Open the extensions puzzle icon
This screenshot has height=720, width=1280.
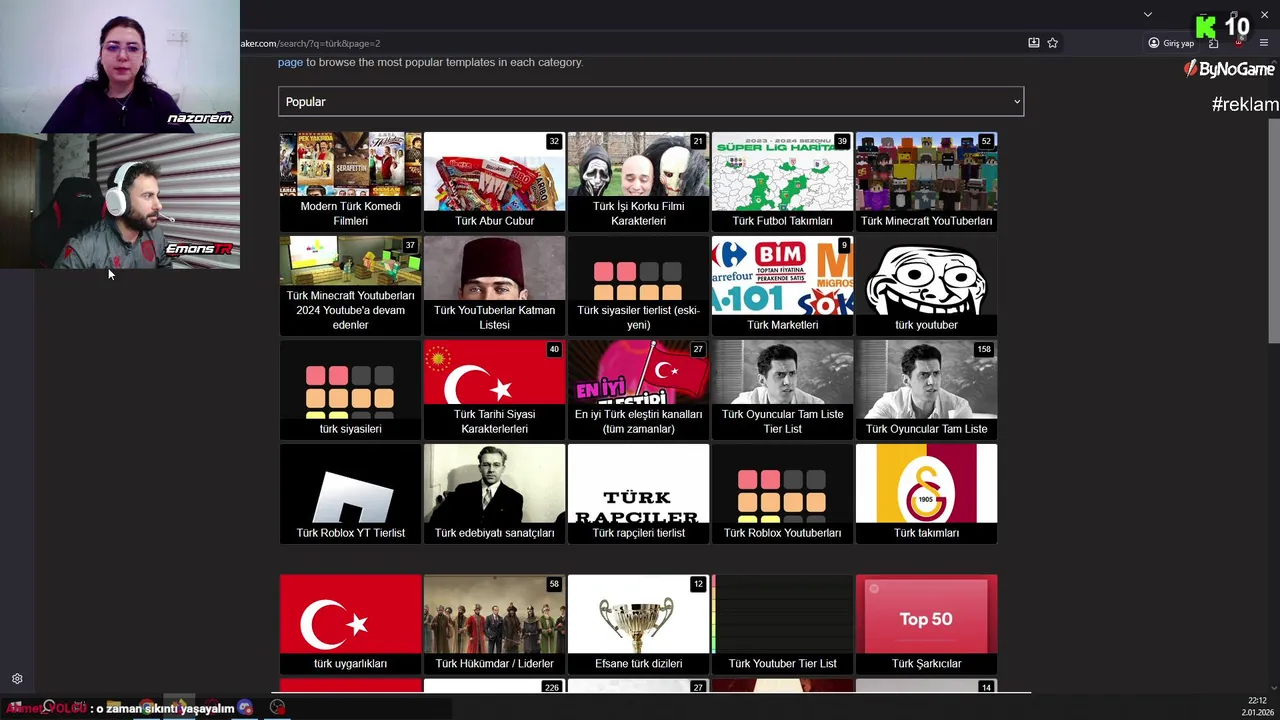click(x=1213, y=43)
